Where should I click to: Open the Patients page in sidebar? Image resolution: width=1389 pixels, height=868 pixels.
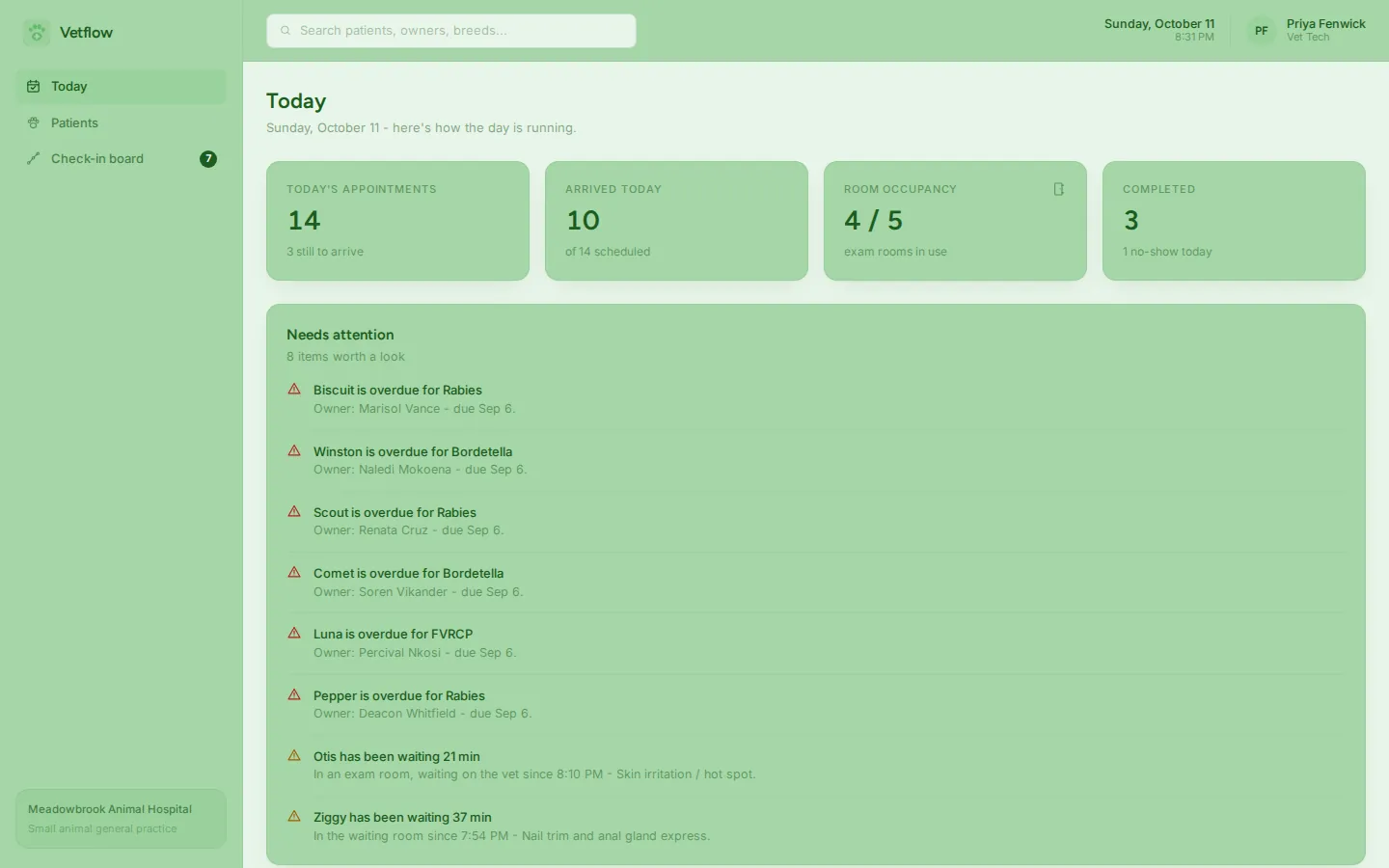coord(121,123)
